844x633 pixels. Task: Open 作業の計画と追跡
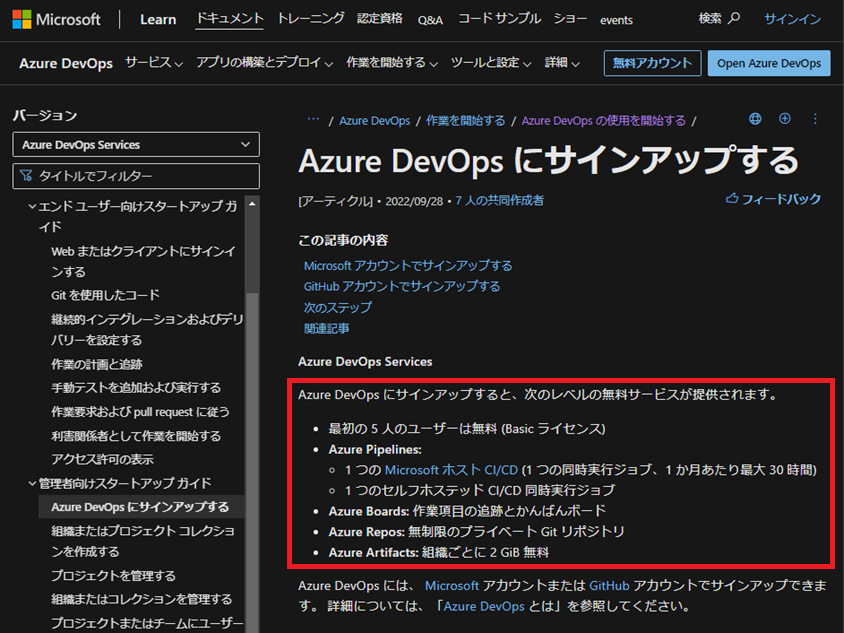click(x=97, y=364)
